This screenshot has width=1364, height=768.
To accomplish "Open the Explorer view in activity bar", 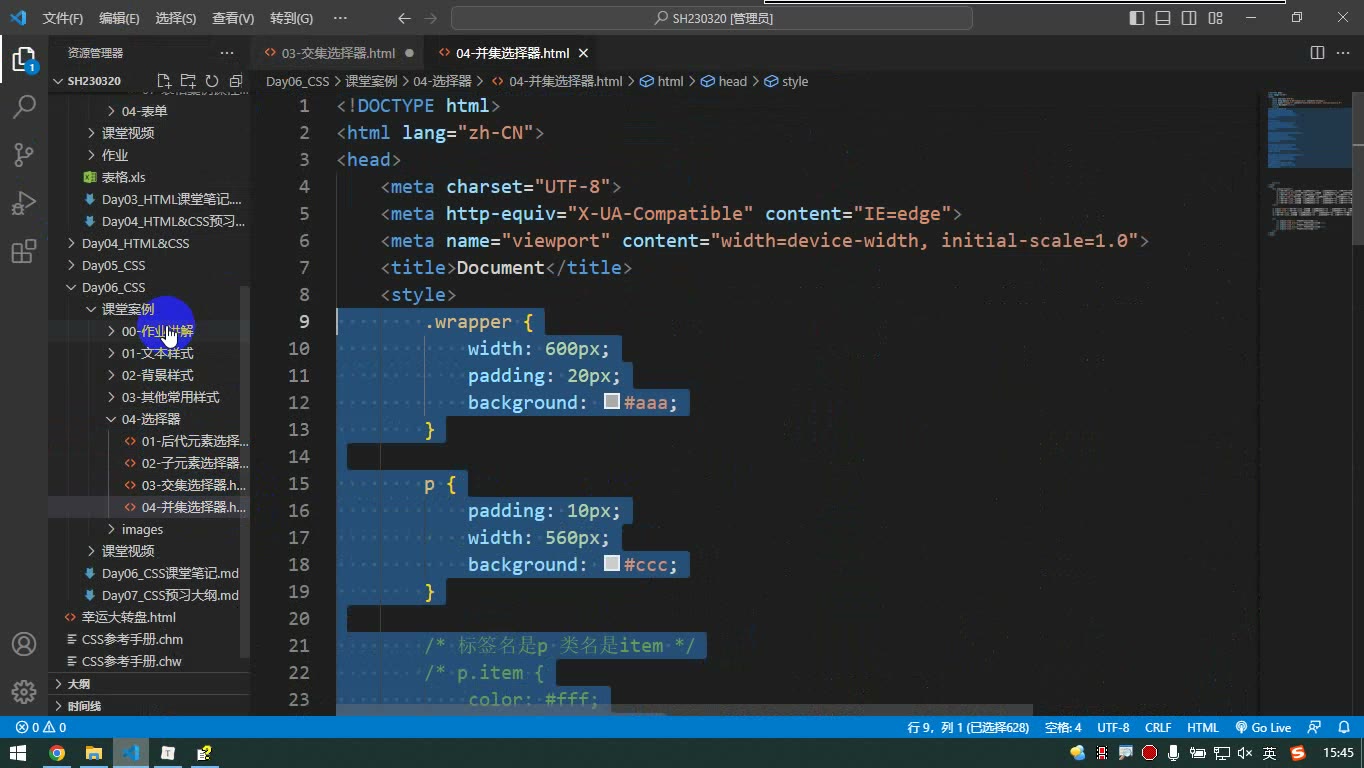I will 24,60.
